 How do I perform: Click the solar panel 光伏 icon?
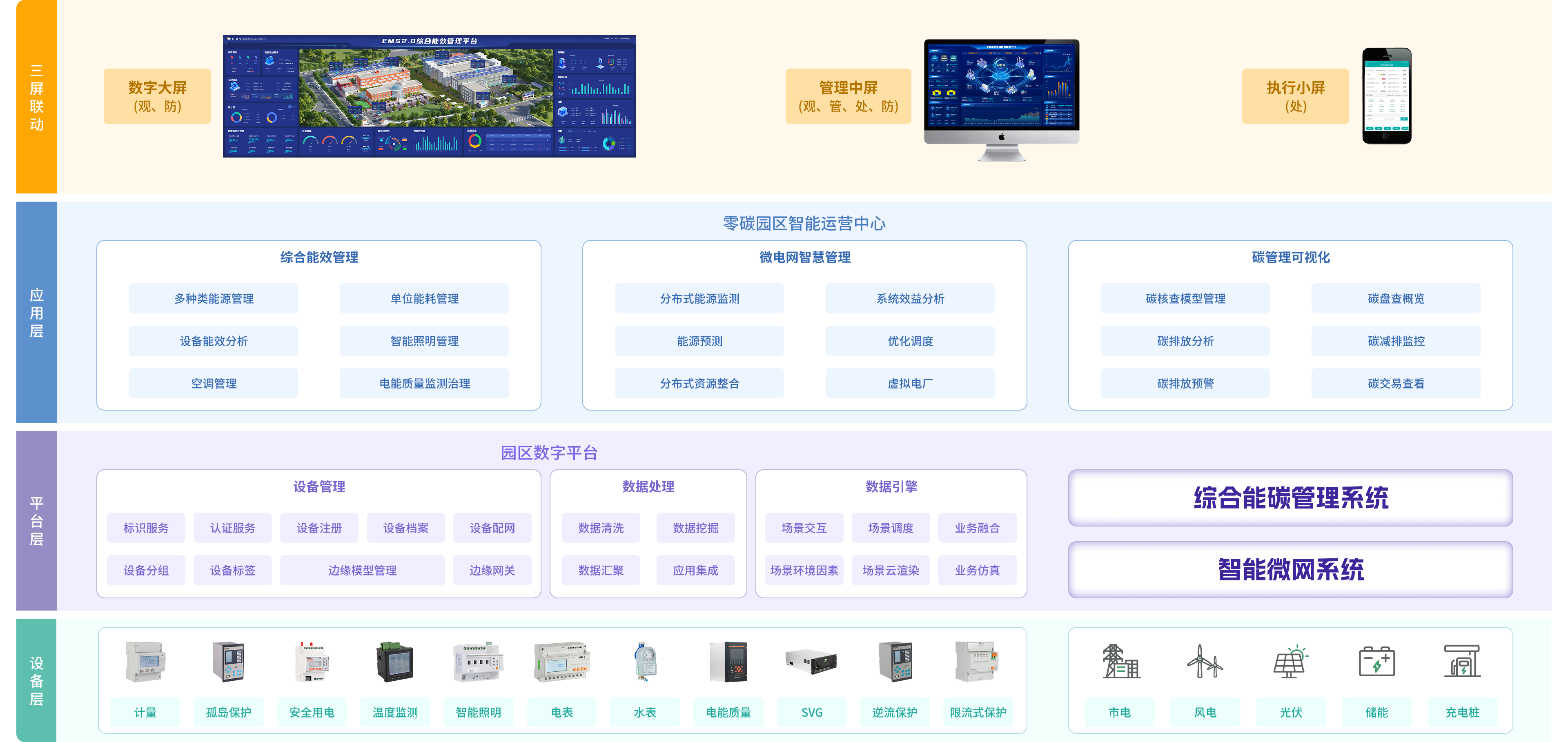click(x=1290, y=661)
